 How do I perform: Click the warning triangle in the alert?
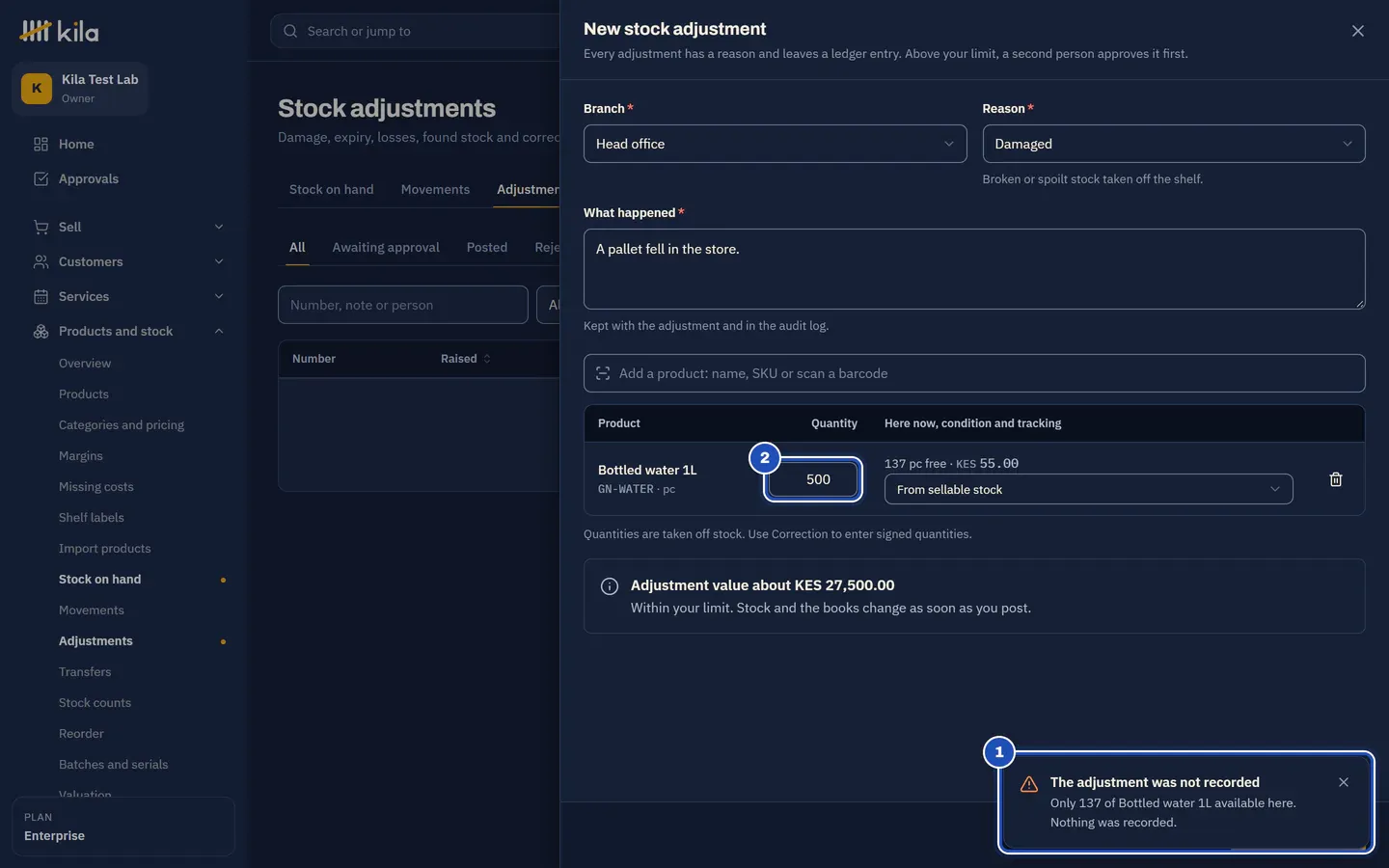click(1029, 784)
